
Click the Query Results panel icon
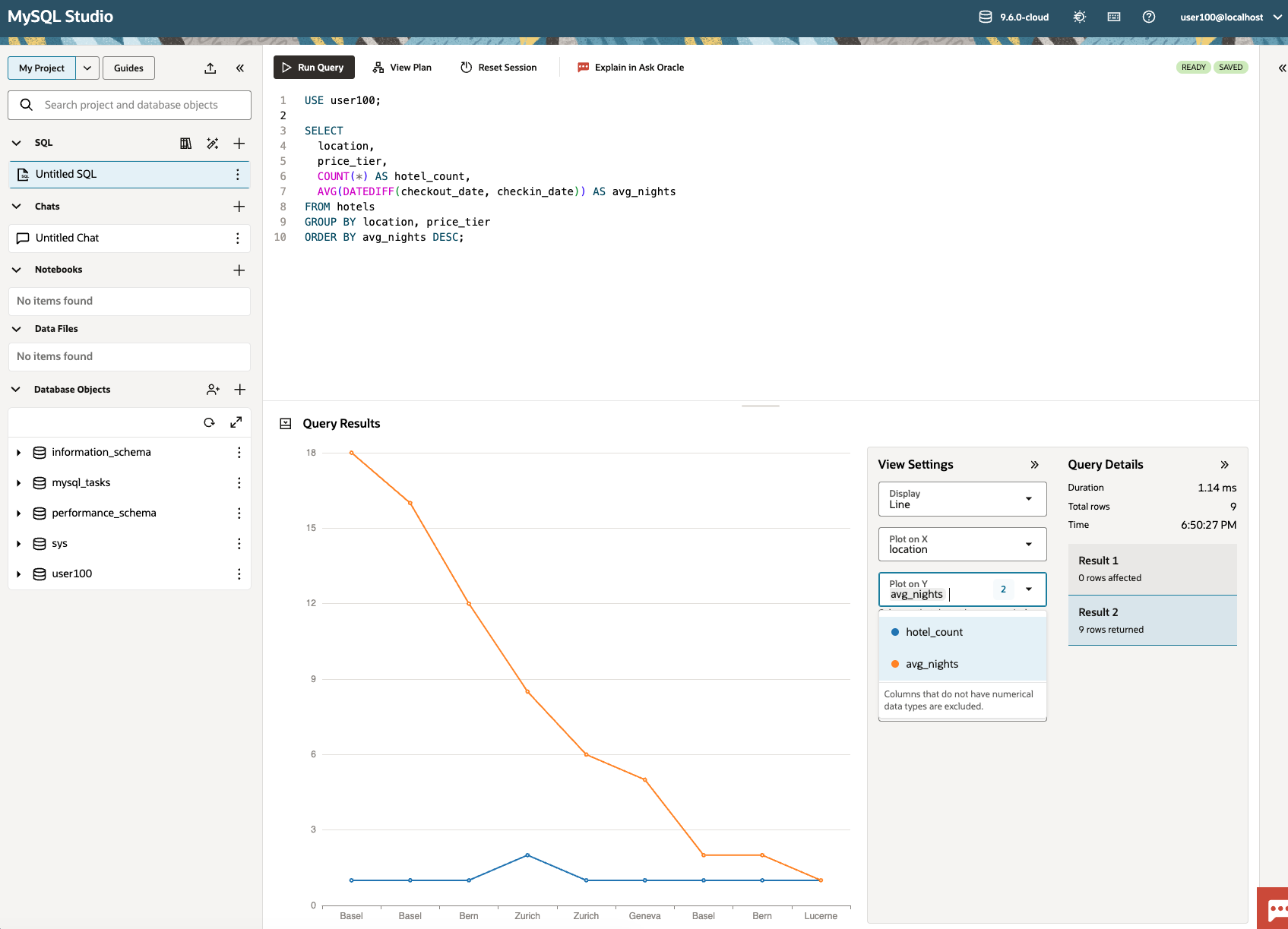286,424
